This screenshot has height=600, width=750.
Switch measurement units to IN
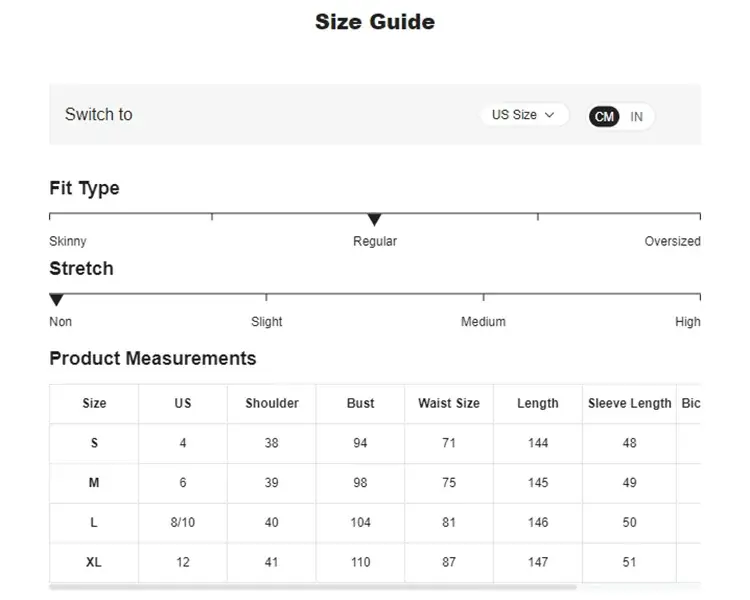click(x=636, y=117)
